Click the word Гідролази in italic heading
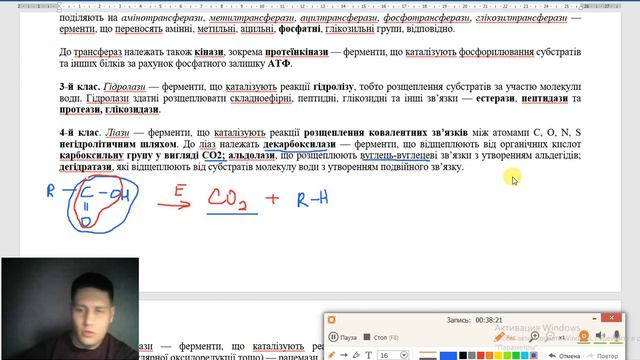The height and width of the screenshot is (360, 640). [124, 87]
